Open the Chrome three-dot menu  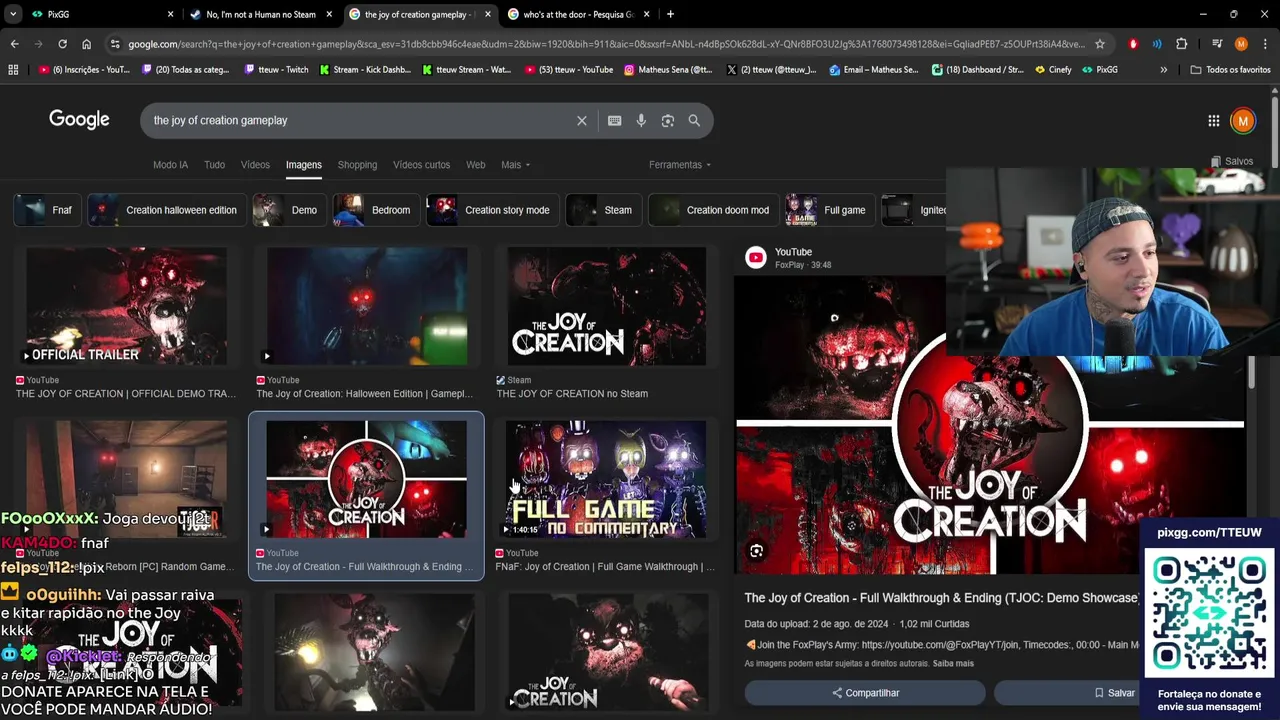[1265, 44]
